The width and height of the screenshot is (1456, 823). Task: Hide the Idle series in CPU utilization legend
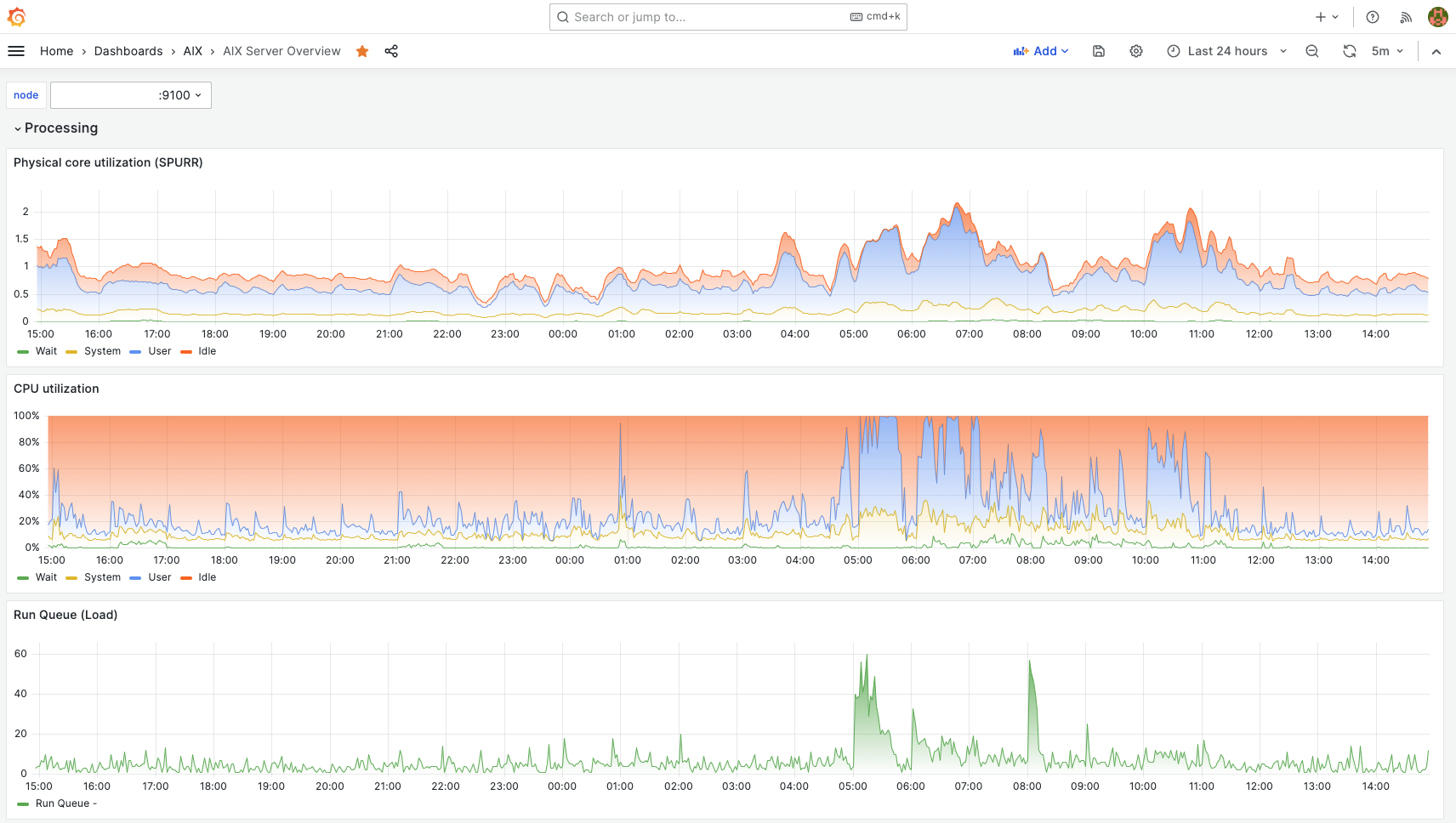click(x=207, y=577)
